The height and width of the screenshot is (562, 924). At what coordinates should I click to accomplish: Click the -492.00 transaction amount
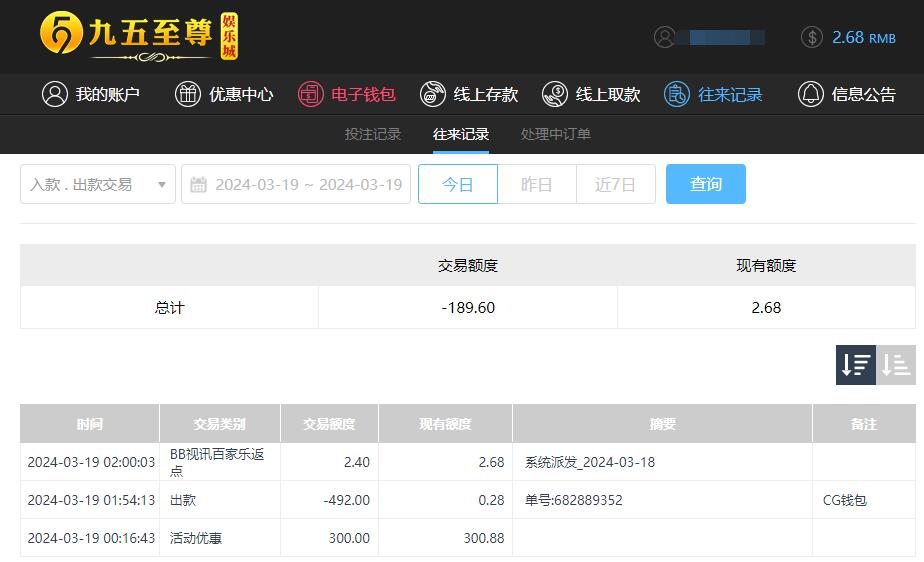pos(346,500)
